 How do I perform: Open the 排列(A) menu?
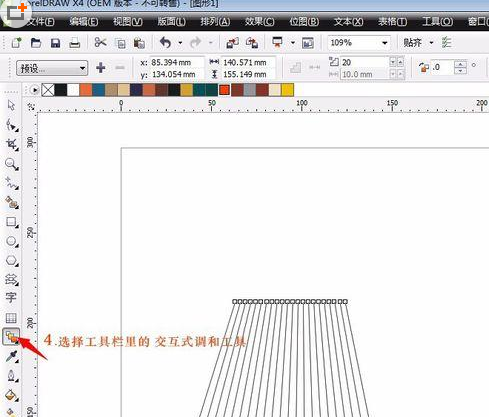click(x=215, y=22)
